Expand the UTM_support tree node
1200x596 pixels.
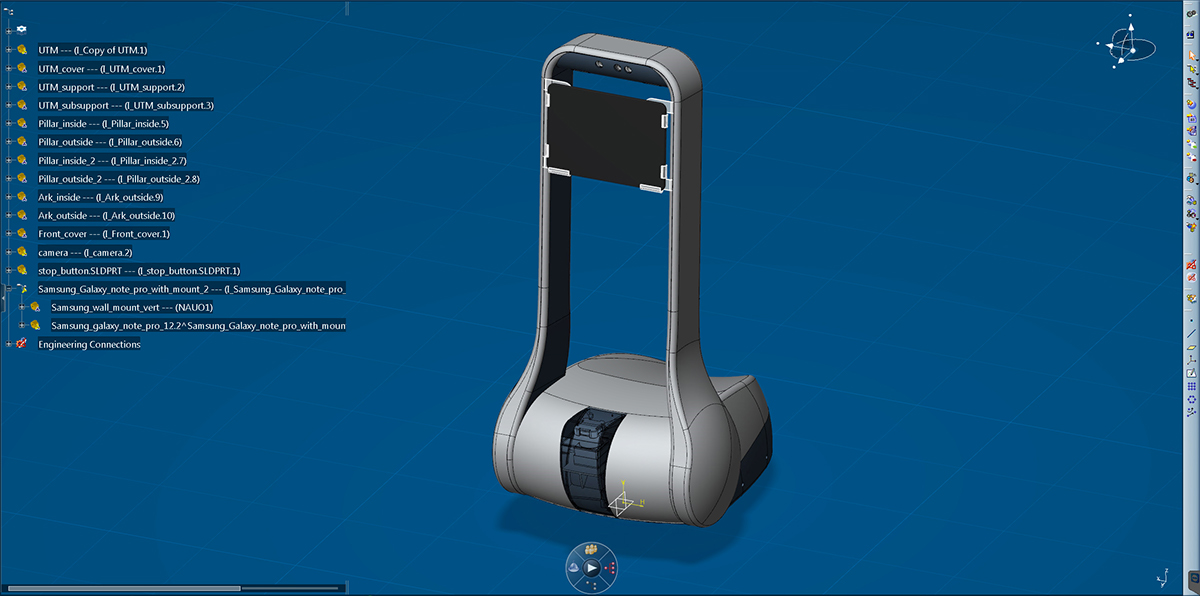pos(8,87)
